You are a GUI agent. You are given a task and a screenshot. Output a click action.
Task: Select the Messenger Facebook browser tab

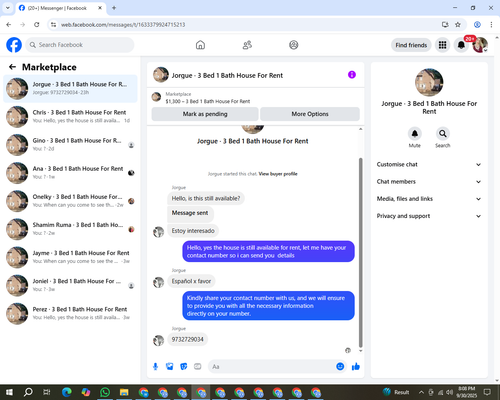click(x=61, y=8)
